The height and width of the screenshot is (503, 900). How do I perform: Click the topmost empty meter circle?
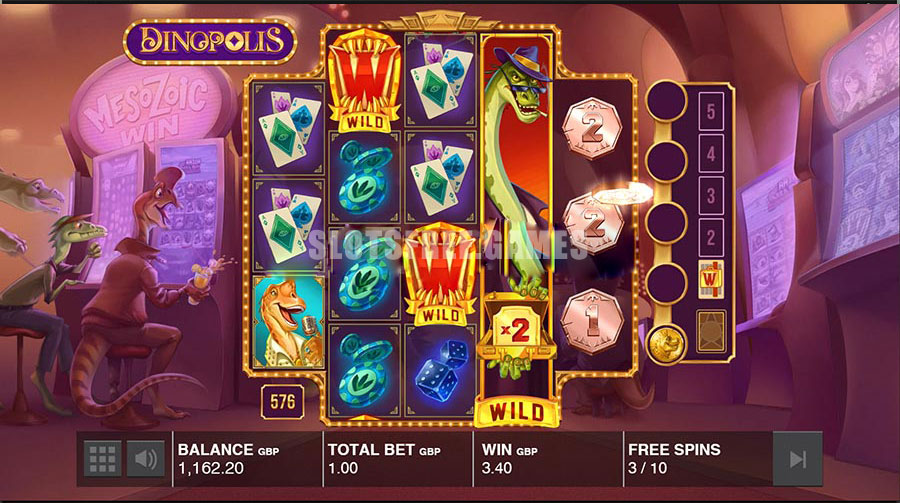tap(666, 100)
